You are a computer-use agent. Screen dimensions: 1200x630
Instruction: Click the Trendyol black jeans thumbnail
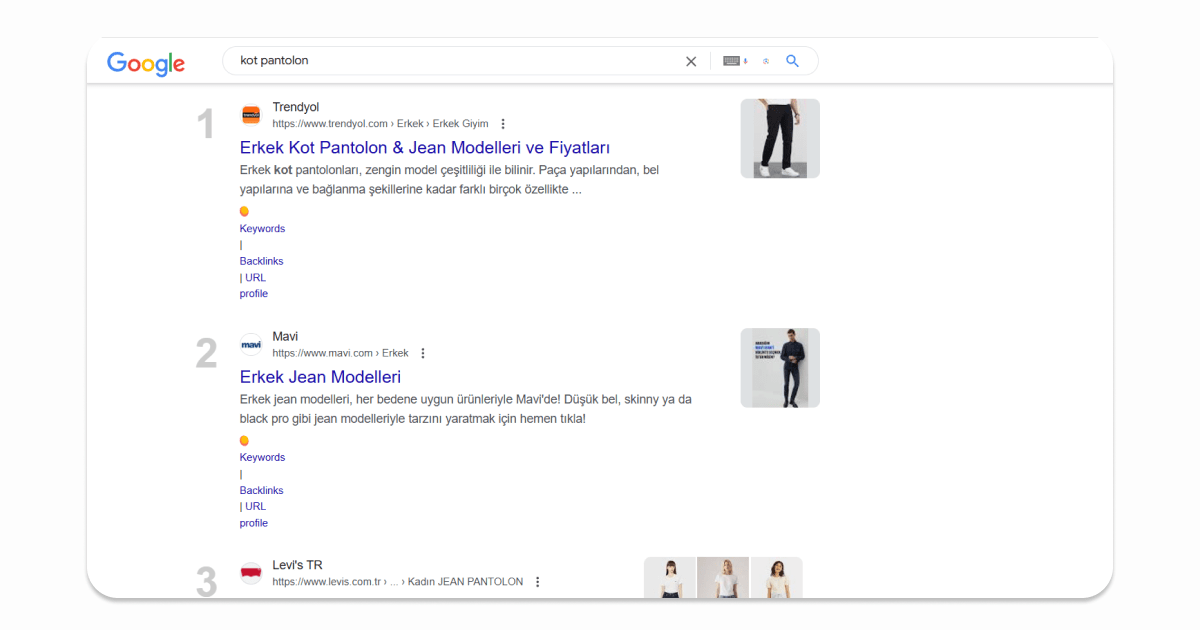[780, 138]
